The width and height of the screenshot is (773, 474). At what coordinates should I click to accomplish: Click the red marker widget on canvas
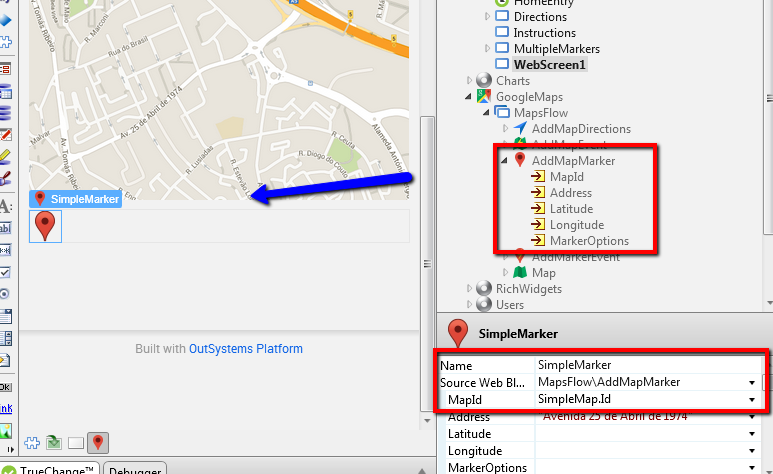click(x=45, y=226)
